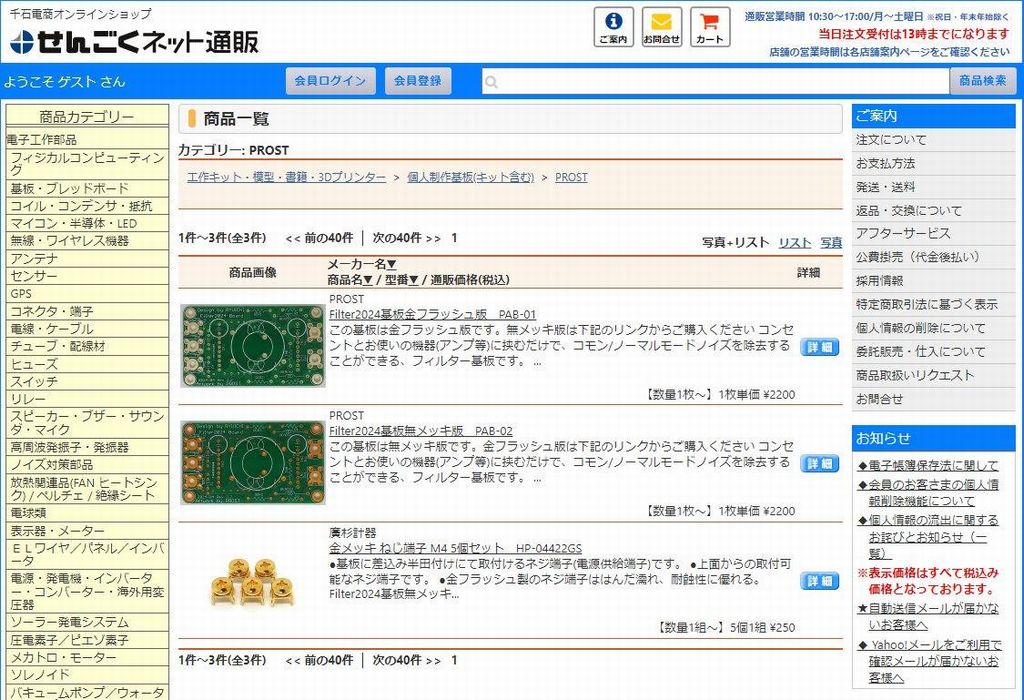1024x700 pixels.
Task: Switch to リスト view mode
Action: 795,242
